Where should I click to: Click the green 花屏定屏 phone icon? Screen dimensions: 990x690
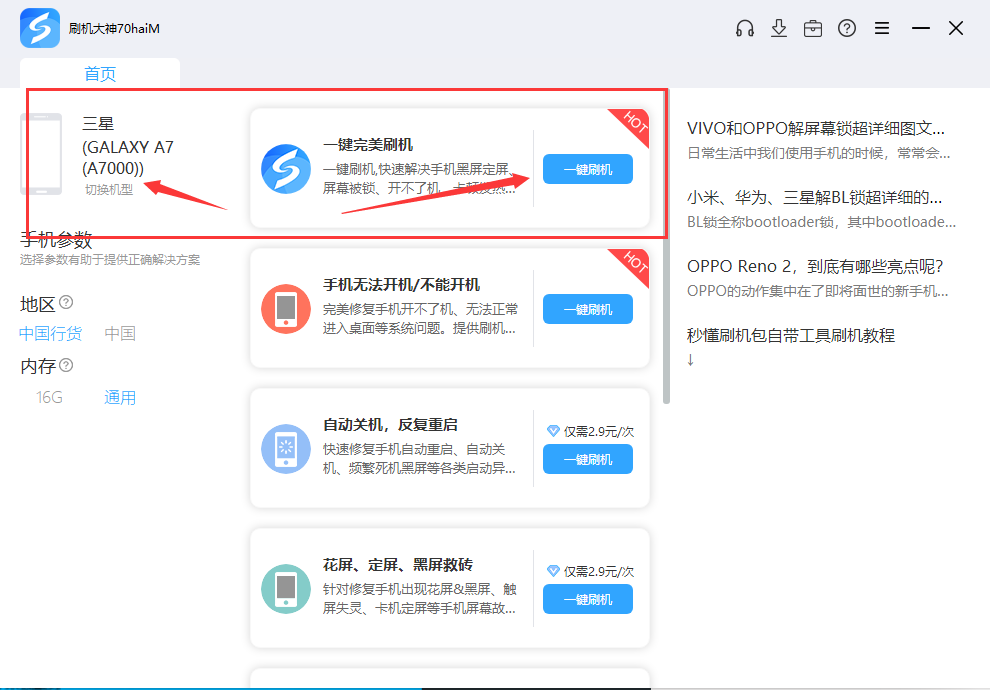tap(286, 589)
